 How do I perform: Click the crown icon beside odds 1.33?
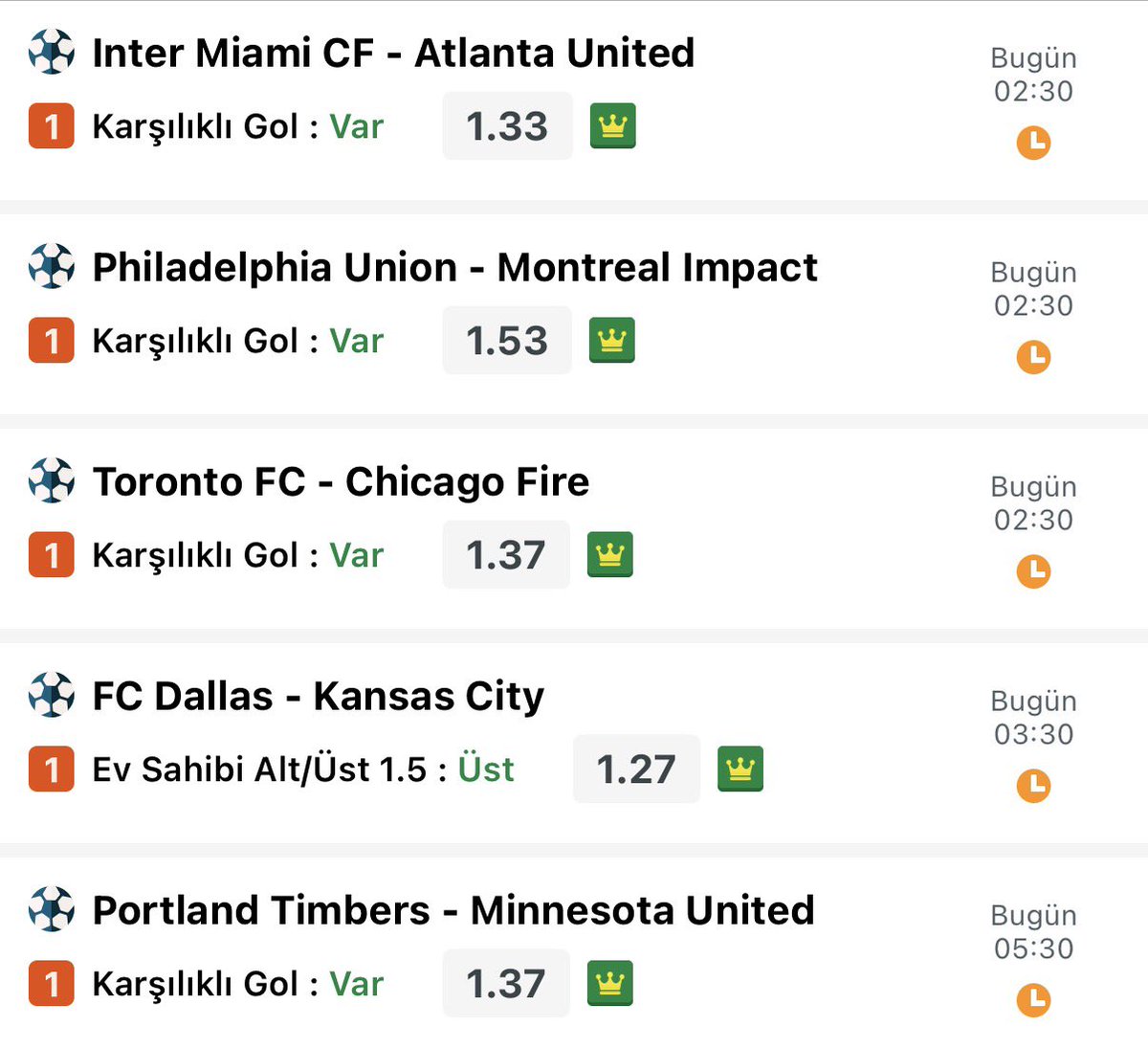coord(613,125)
